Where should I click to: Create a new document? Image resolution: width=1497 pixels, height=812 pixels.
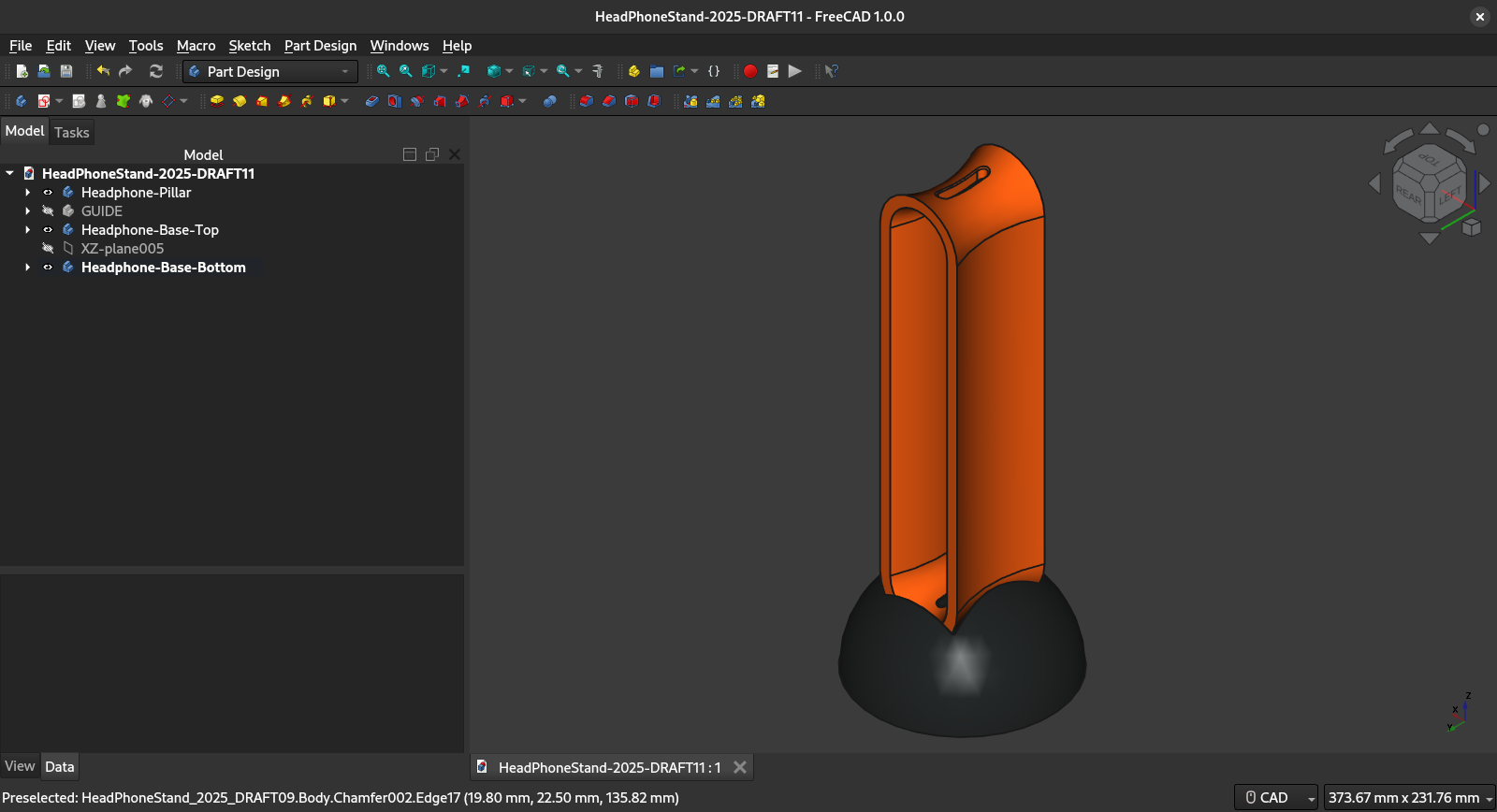22,71
